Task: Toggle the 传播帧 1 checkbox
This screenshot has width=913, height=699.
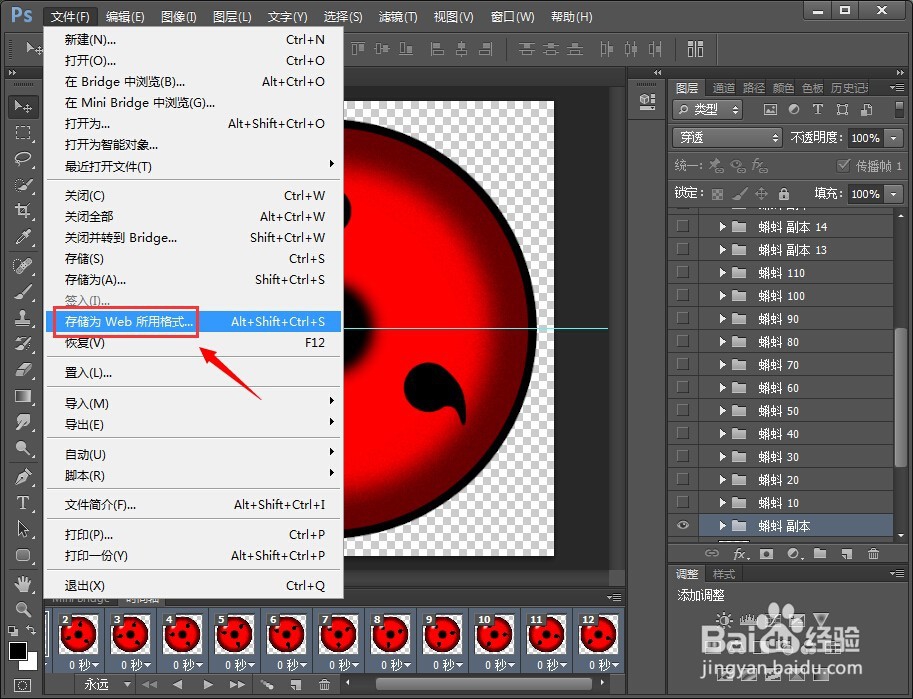Action: 843,165
